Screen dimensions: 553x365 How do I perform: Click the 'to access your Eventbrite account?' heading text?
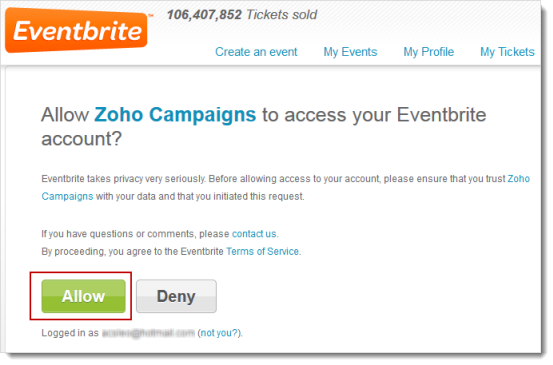264,127
